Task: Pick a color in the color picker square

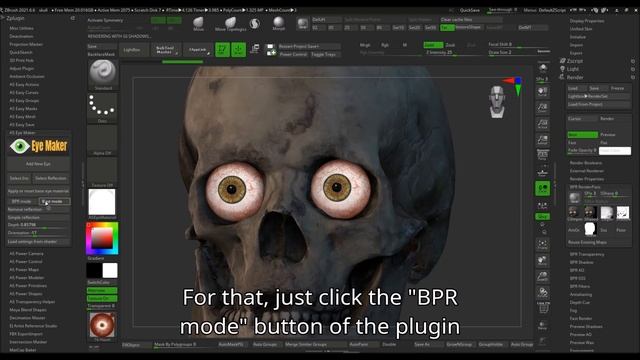Action: [x=102, y=238]
